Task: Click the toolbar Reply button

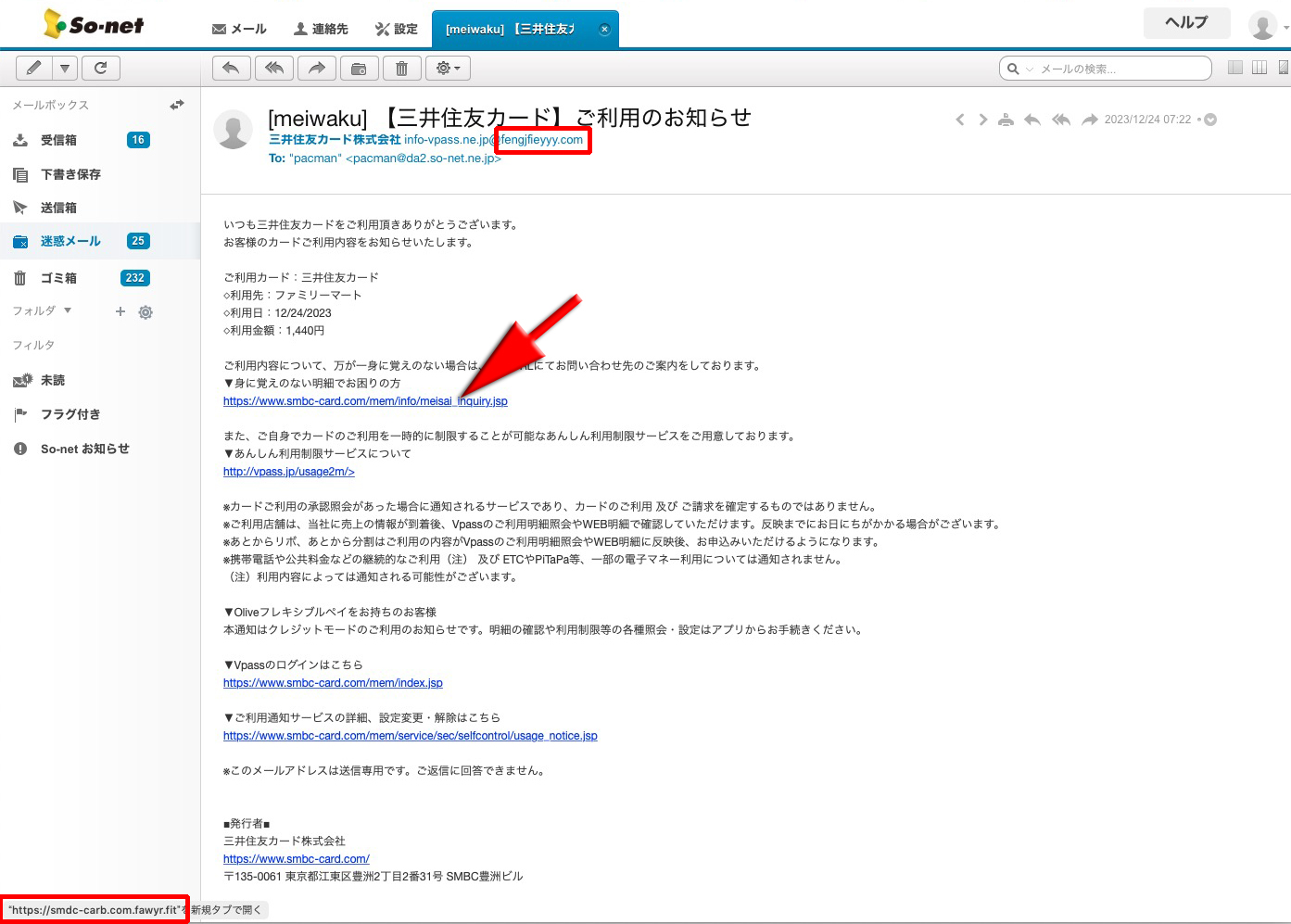Action: [231, 68]
